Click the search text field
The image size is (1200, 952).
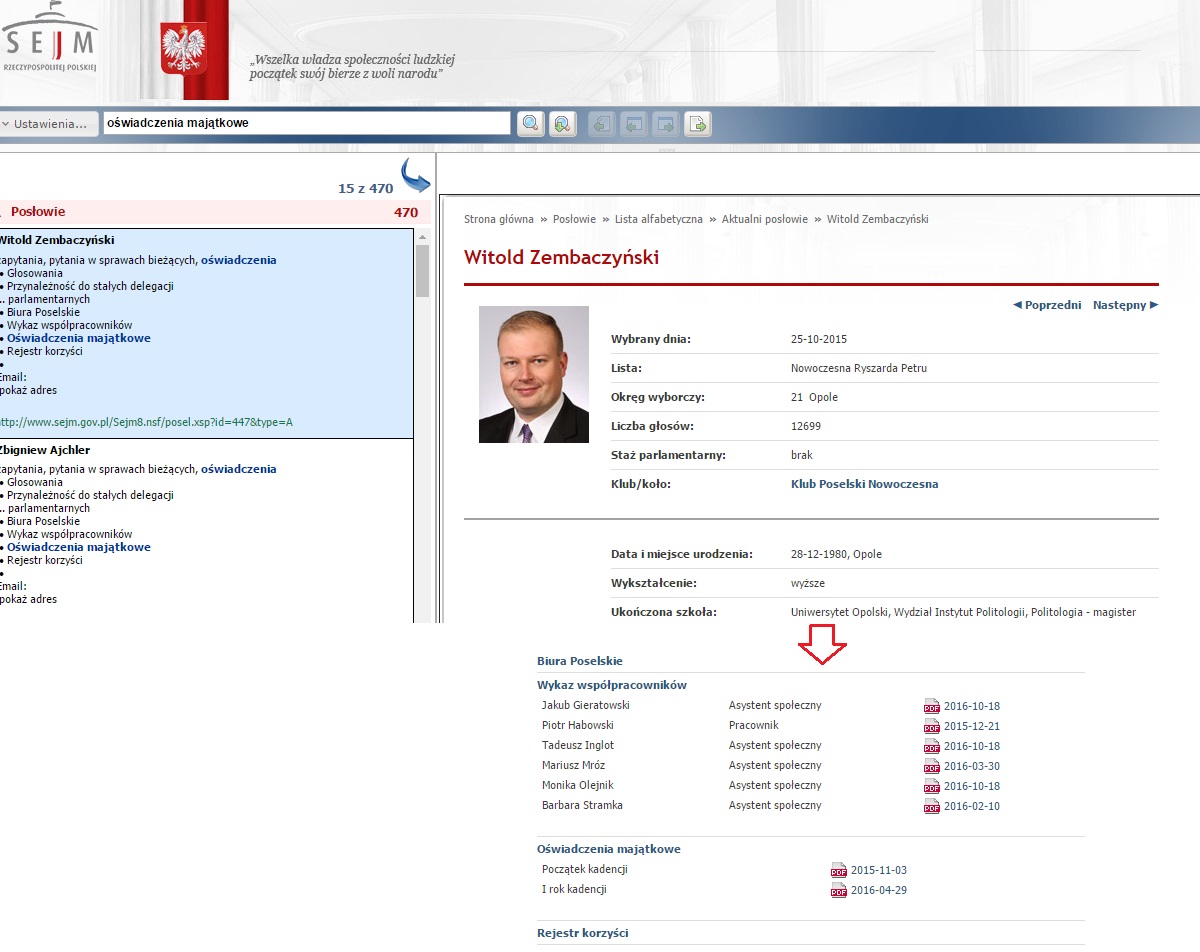(x=306, y=123)
